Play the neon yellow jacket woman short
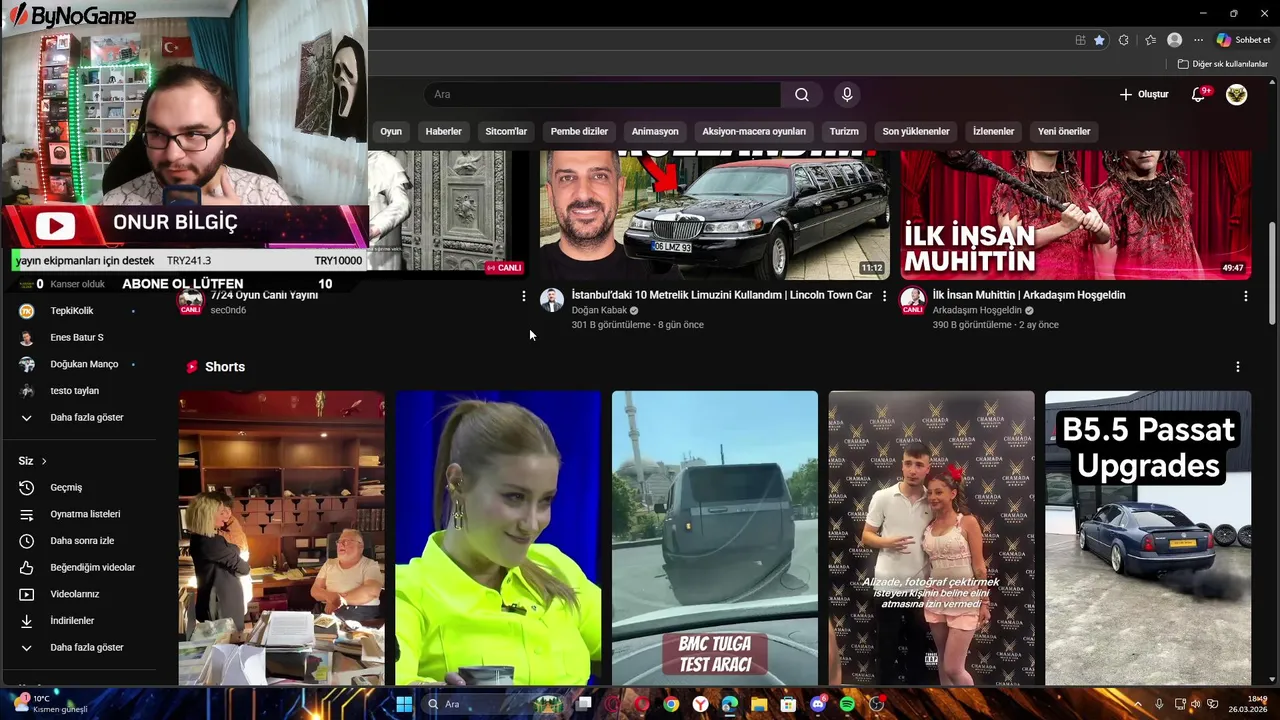1280x720 pixels. 498,538
